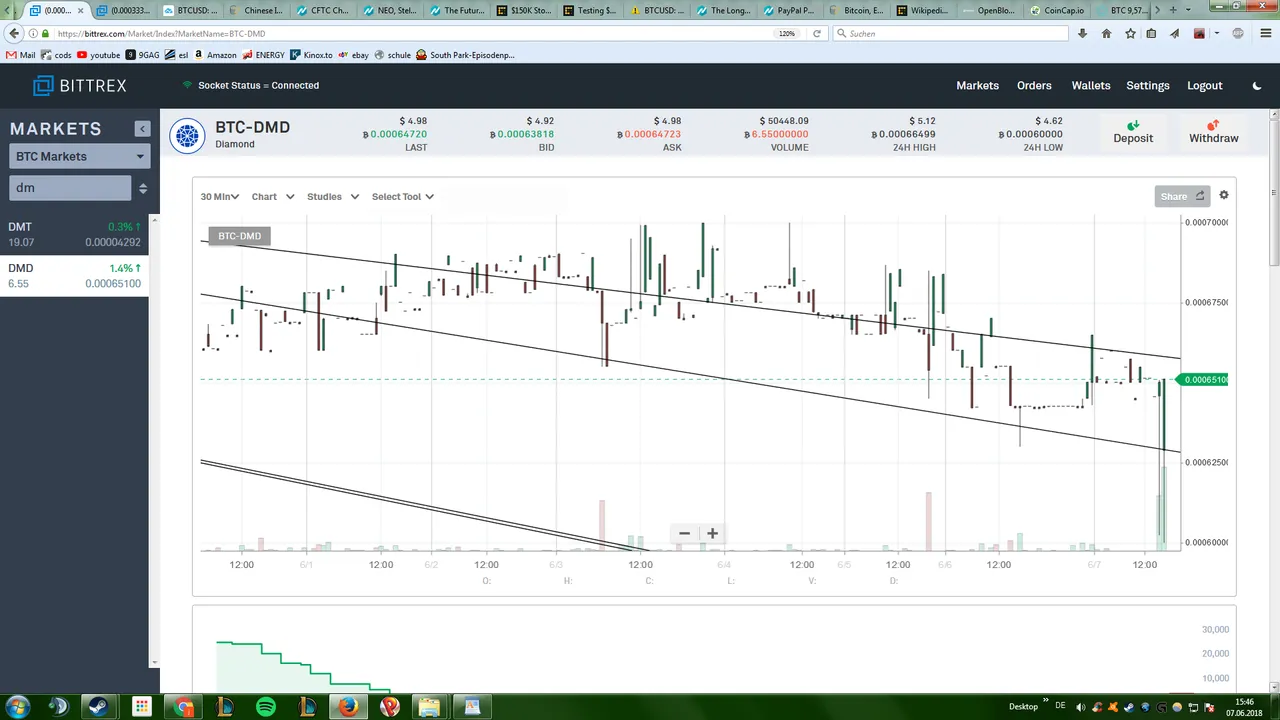Select the DMT market row

pos(74,235)
